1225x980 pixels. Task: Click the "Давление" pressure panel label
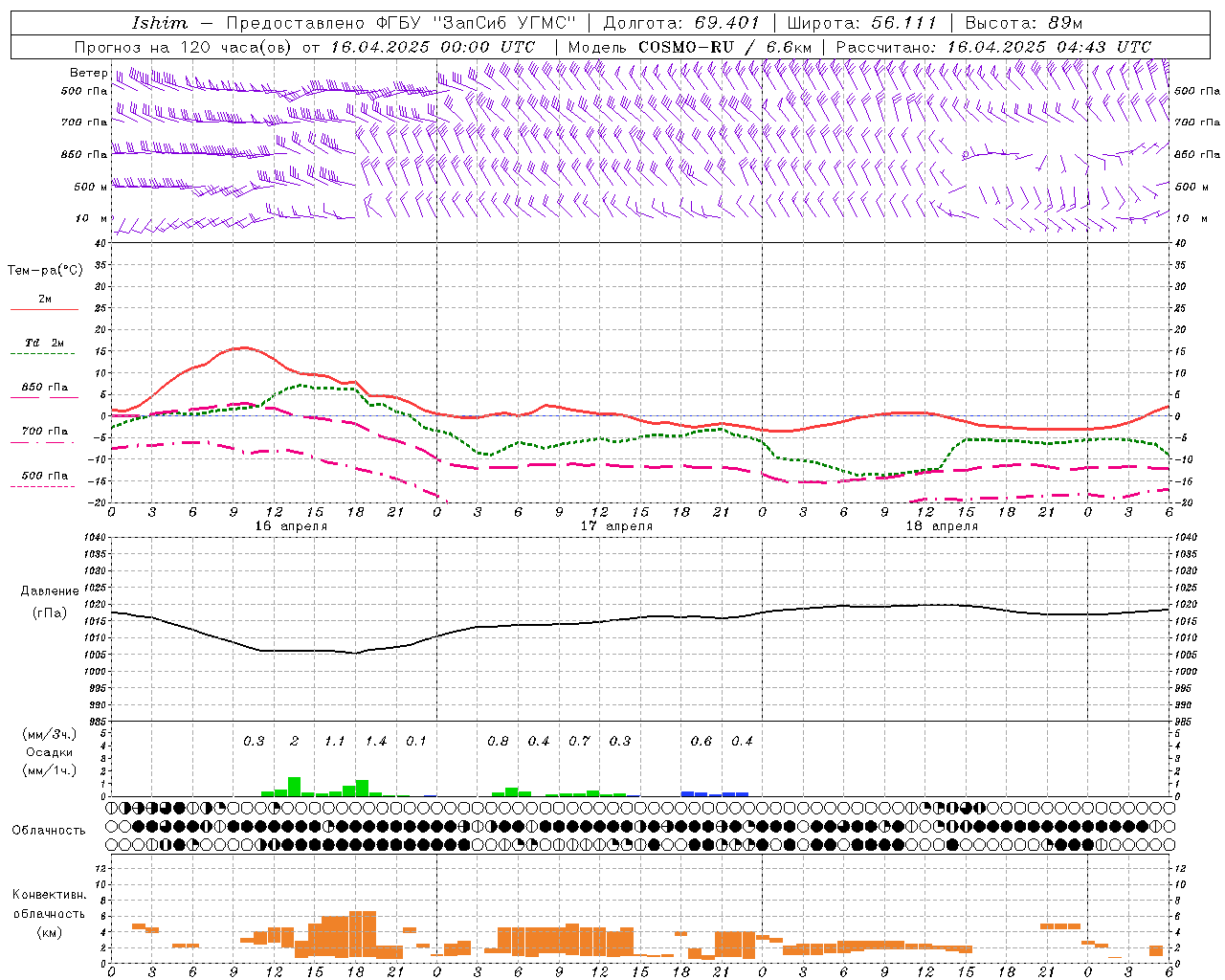click(x=50, y=591)
